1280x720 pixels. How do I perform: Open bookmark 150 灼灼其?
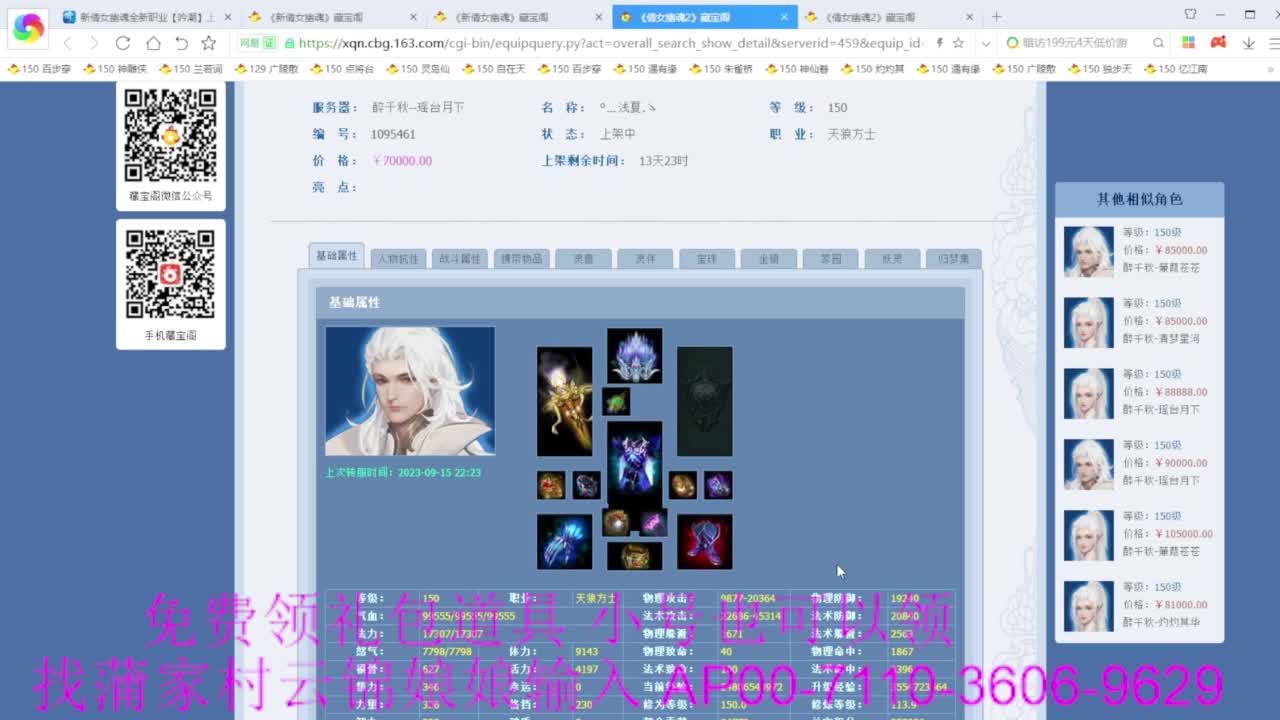(x=873, y=69)
